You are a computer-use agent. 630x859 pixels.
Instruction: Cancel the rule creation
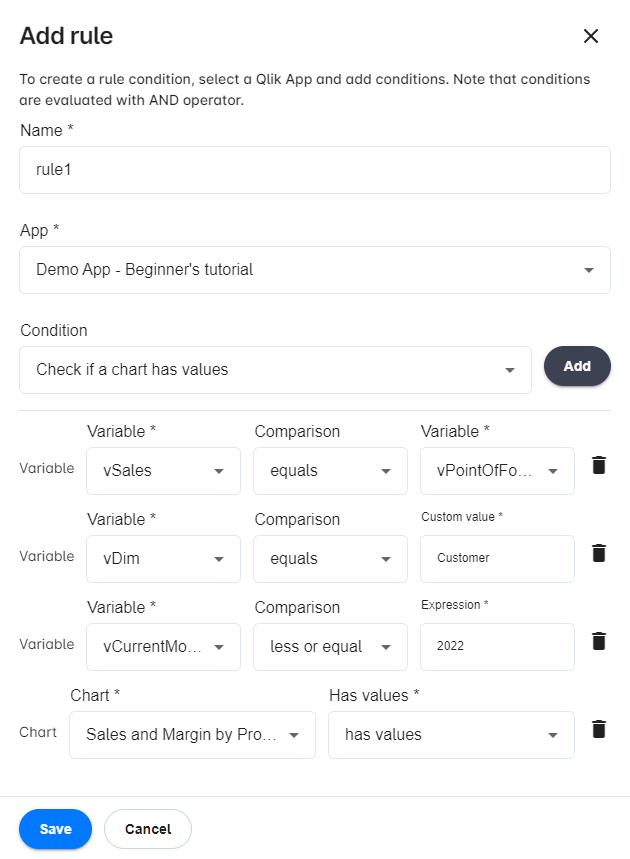click(148, 829)
